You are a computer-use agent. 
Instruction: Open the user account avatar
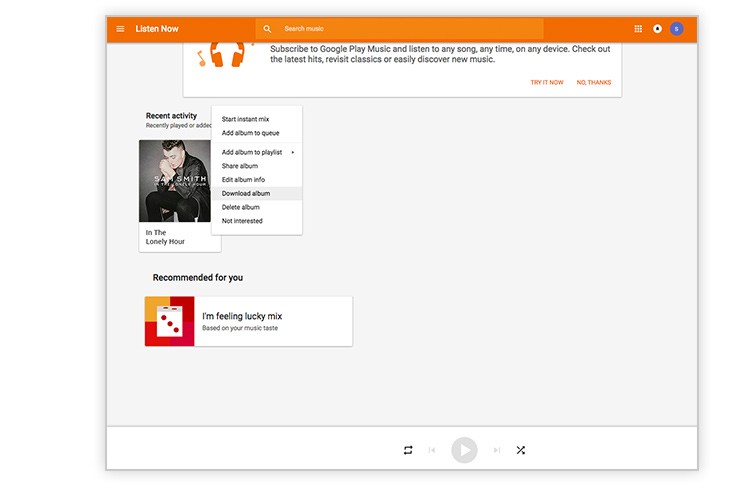(x=677, y=29)
